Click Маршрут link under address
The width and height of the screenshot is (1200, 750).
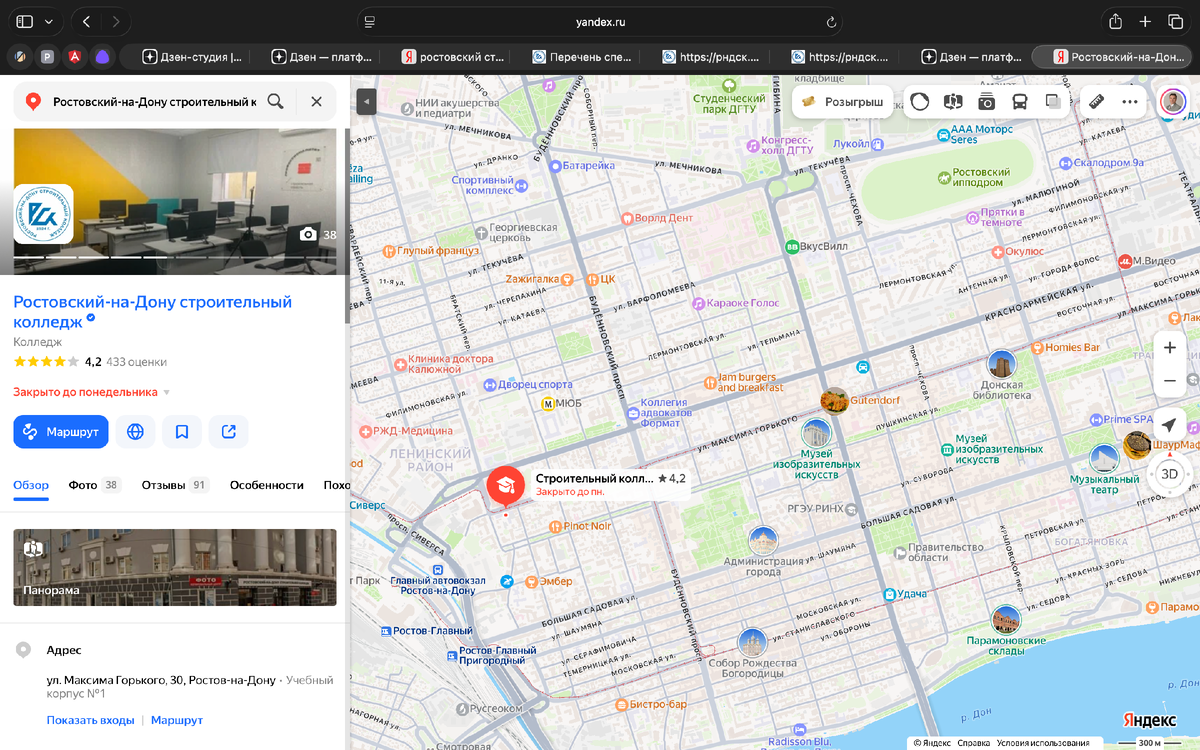tap(177, 720)
